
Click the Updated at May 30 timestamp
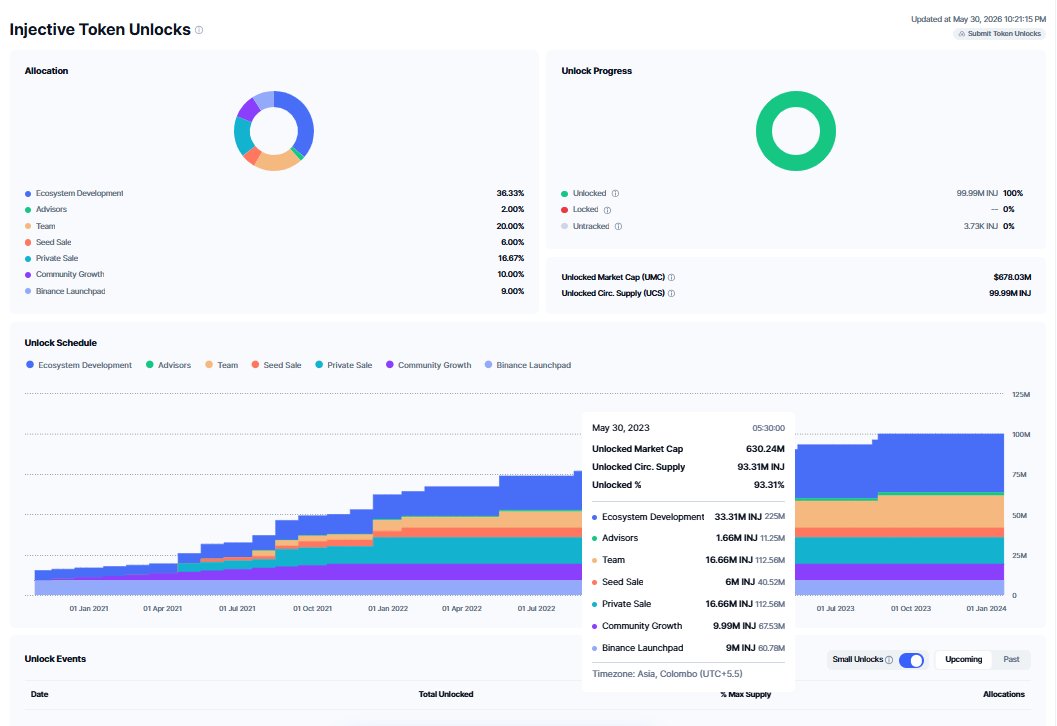click(978, 20)
